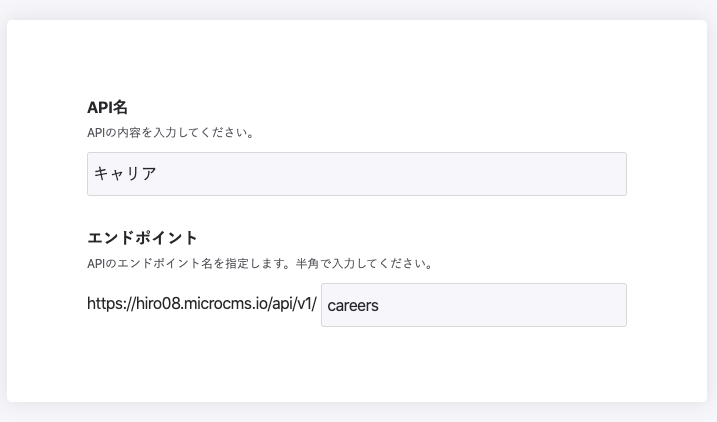
Task: Click "microcms.io" in the URL prefix
Action: 223,305
